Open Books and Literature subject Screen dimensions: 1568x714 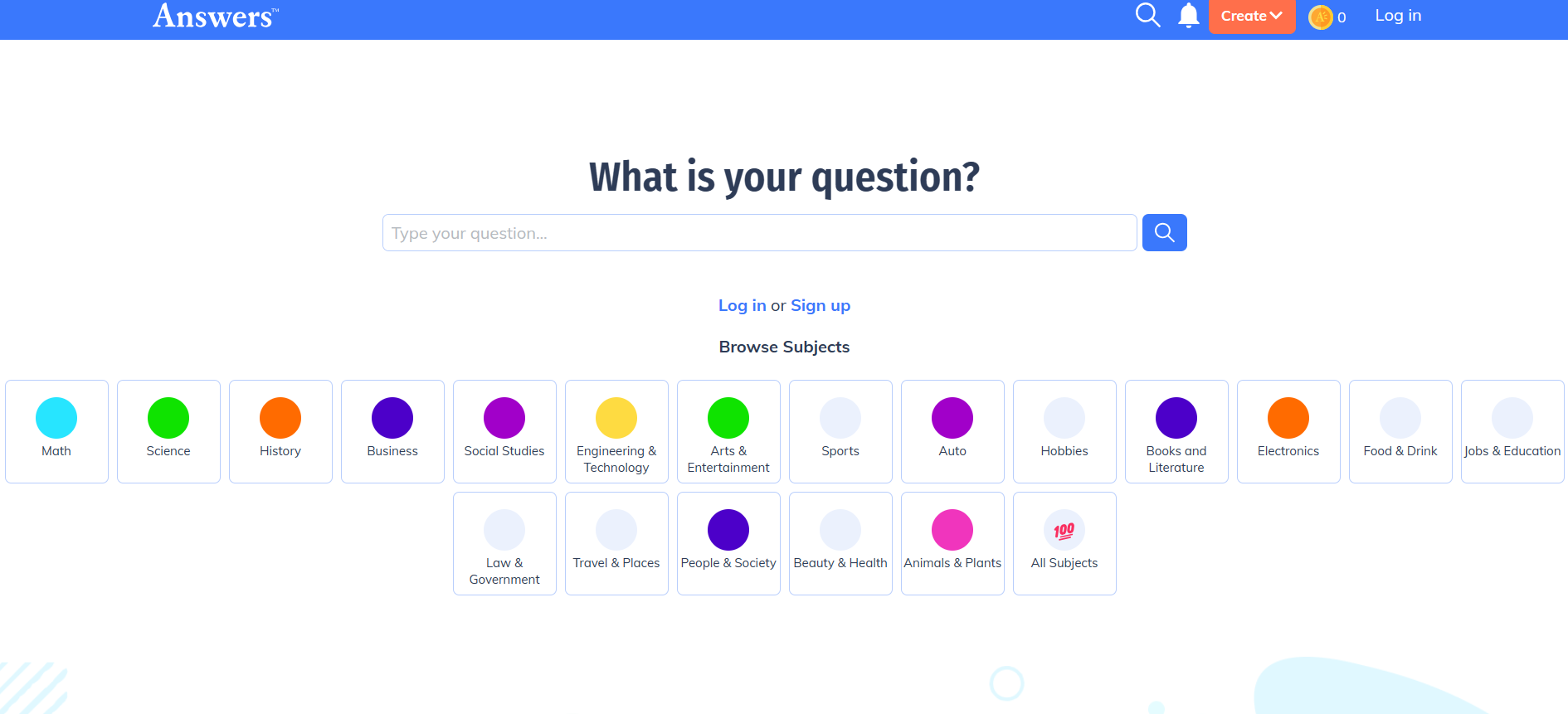tap(1176, 430)
